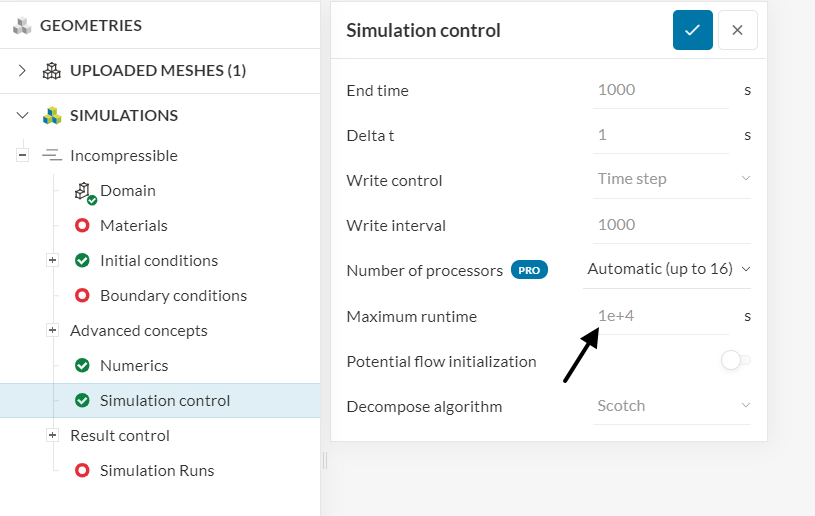Image resolution: width=815 pixels, height=516 pixels.
Task: Click the Geometries cubes icon
Action: point(22,26)
